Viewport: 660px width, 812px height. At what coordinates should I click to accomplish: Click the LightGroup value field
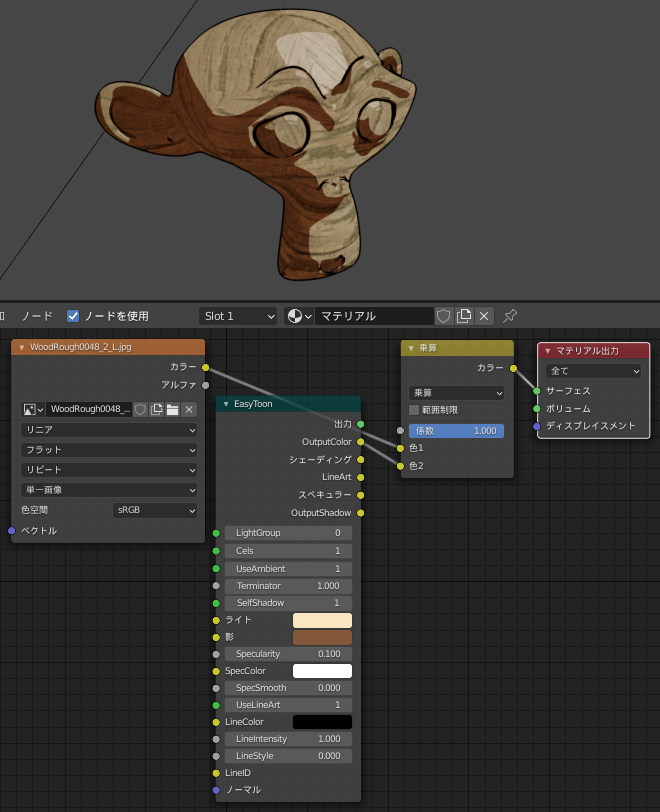pyautogui.click(x=289, y=533)
